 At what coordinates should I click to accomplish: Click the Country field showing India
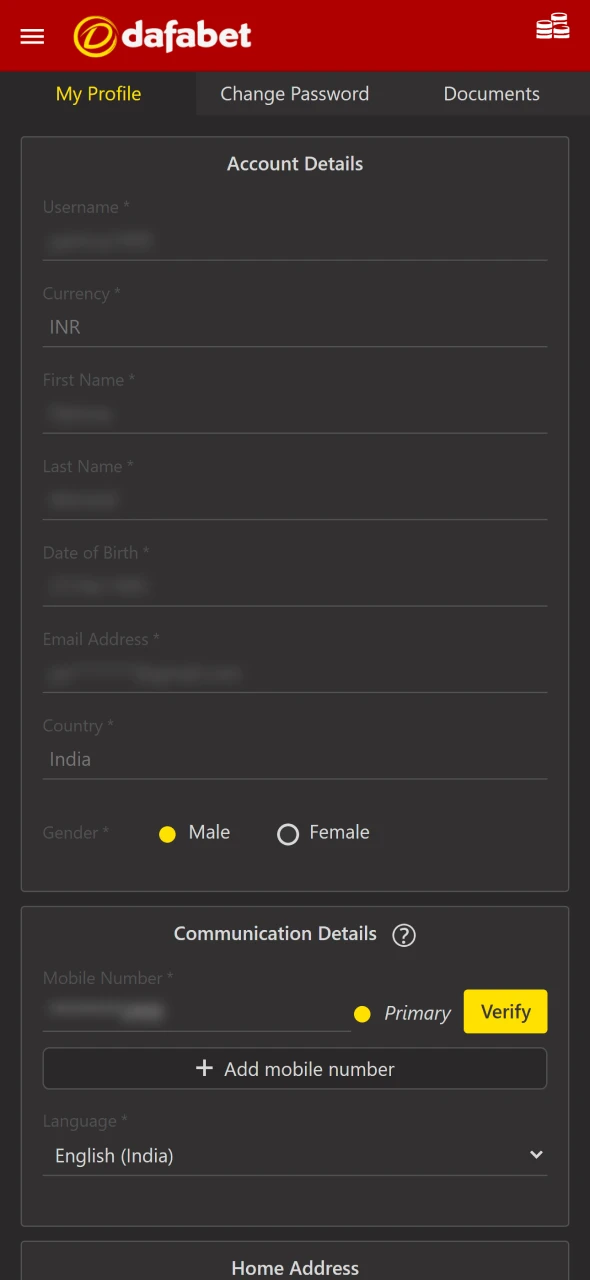coord(295,759)
